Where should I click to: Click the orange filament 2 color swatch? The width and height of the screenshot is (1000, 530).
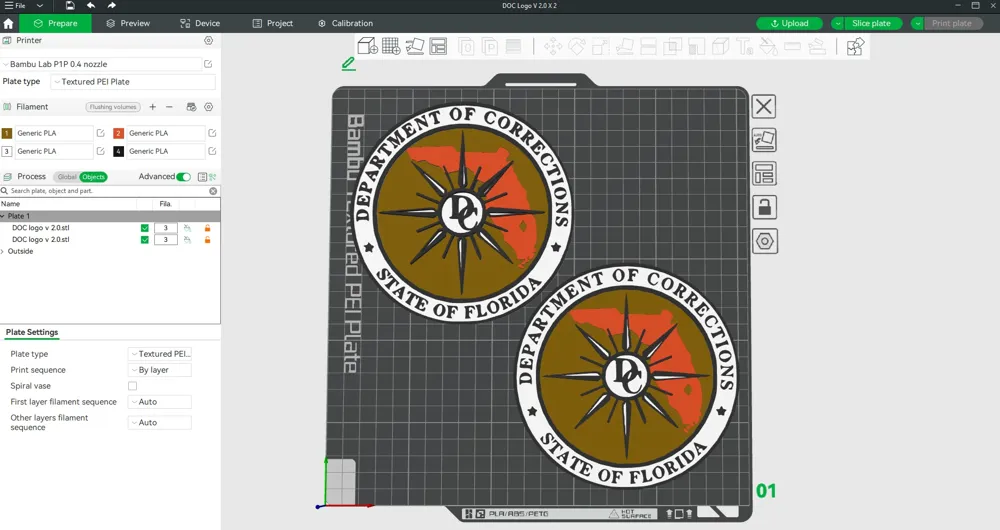pyautogui.click(x=118, y=133)
